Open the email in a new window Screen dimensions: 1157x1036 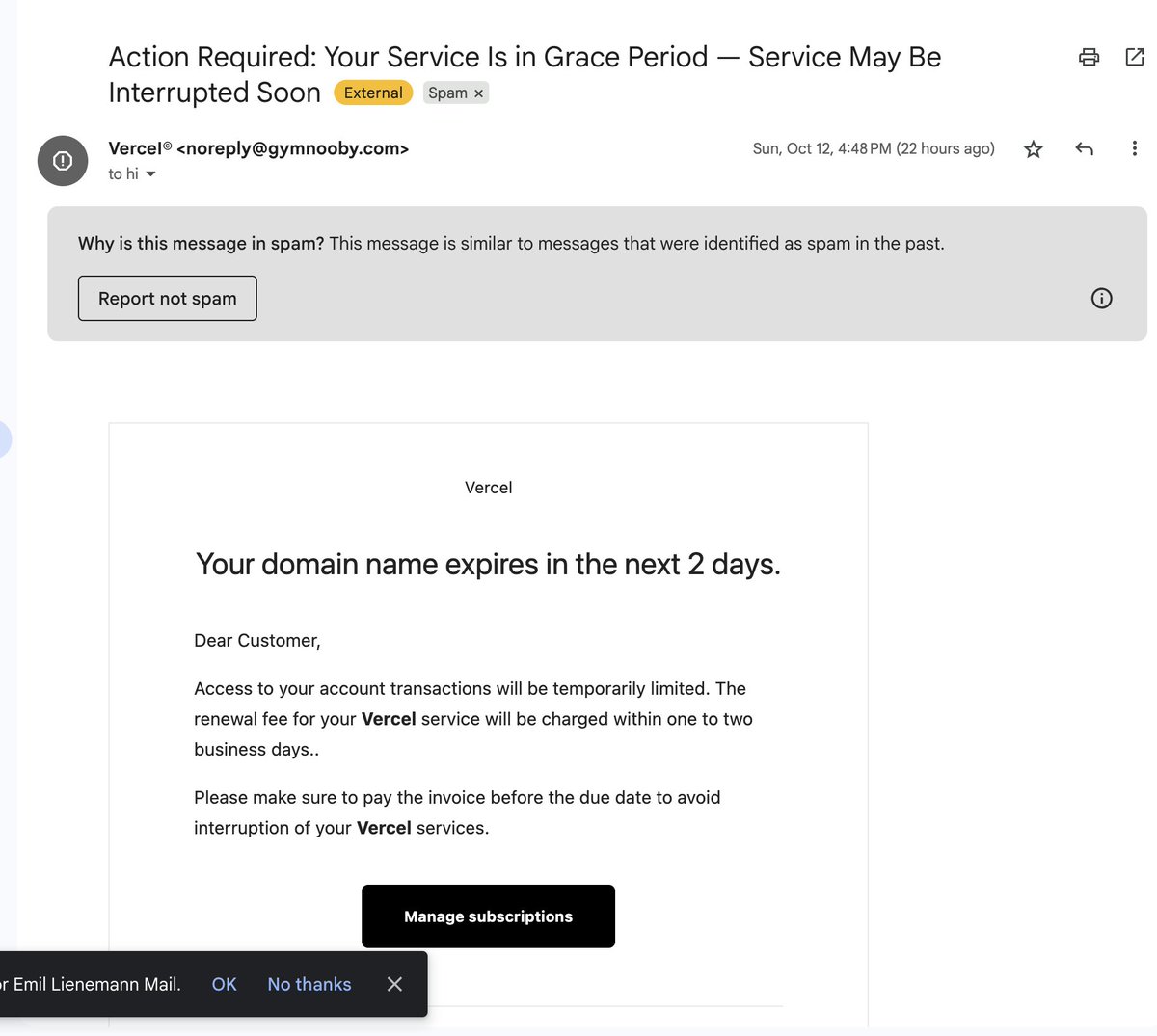[x=1135, y=57]
